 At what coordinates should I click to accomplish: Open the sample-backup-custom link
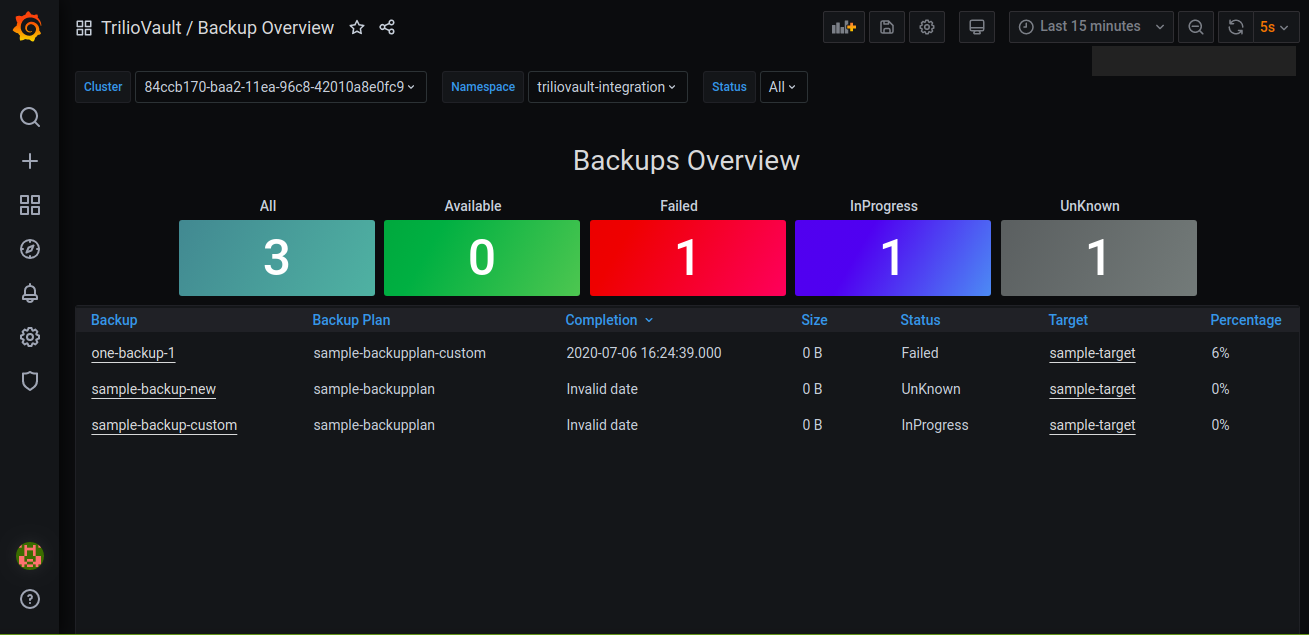(x=164, y=425)
